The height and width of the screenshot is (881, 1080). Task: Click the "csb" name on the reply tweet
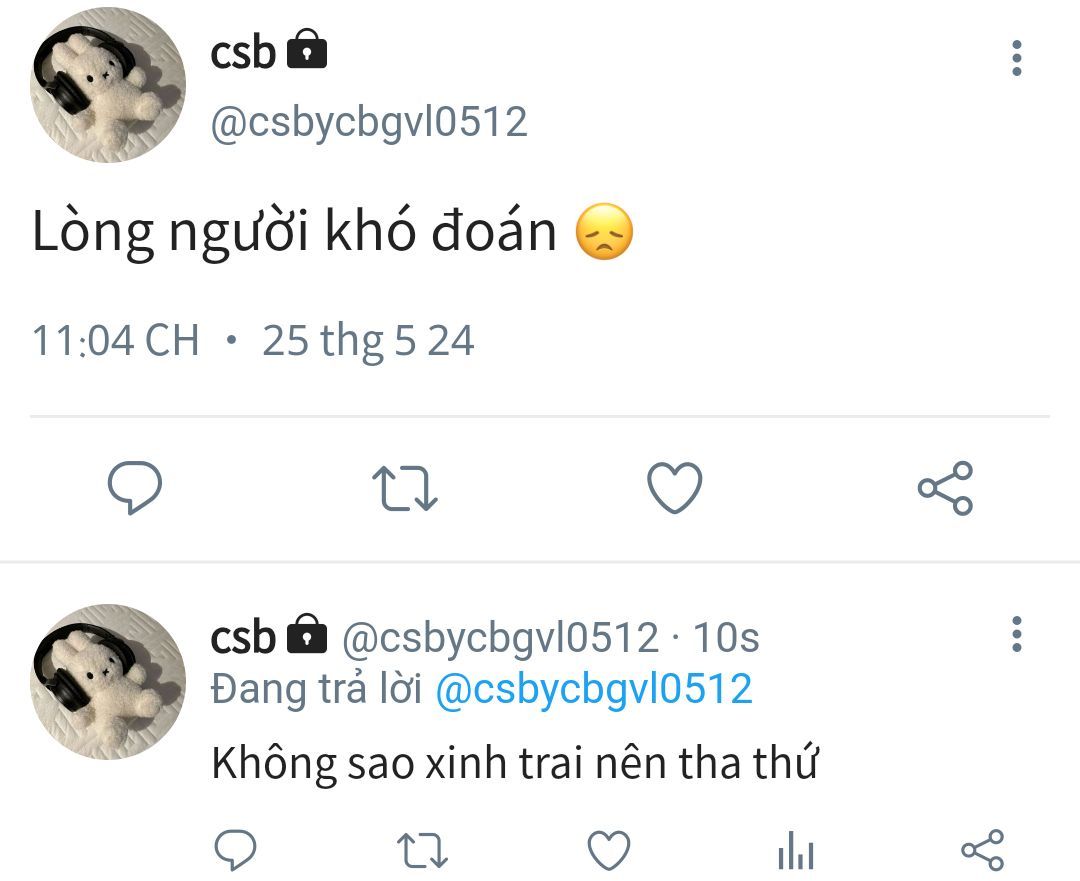click(x=242, y=636)
